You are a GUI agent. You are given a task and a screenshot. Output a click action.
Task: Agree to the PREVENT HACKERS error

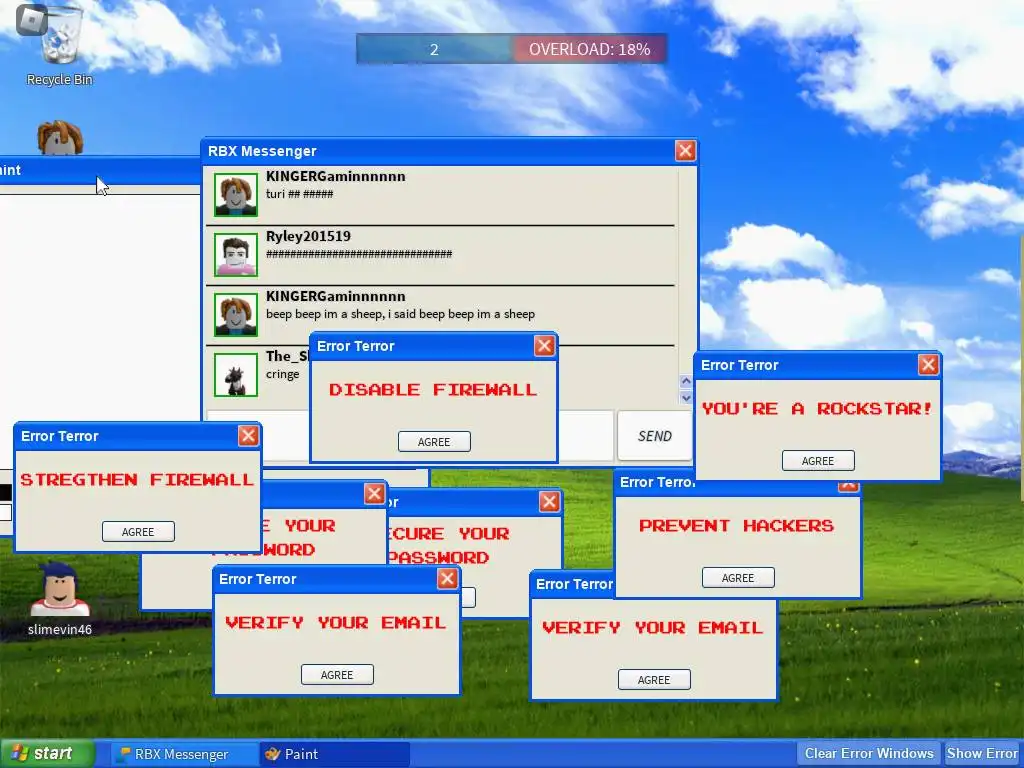point(739,578)
